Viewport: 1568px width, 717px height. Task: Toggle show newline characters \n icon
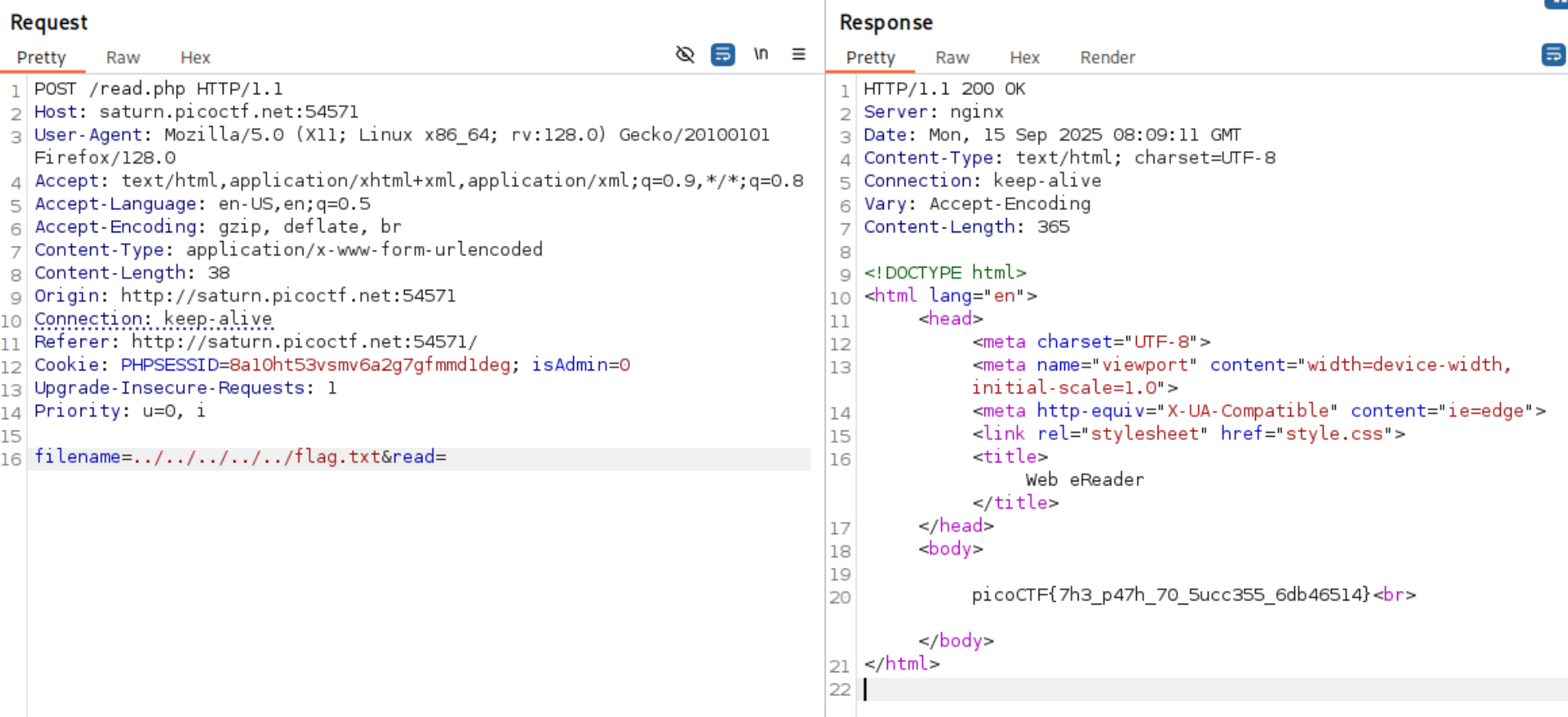point(761,54)
